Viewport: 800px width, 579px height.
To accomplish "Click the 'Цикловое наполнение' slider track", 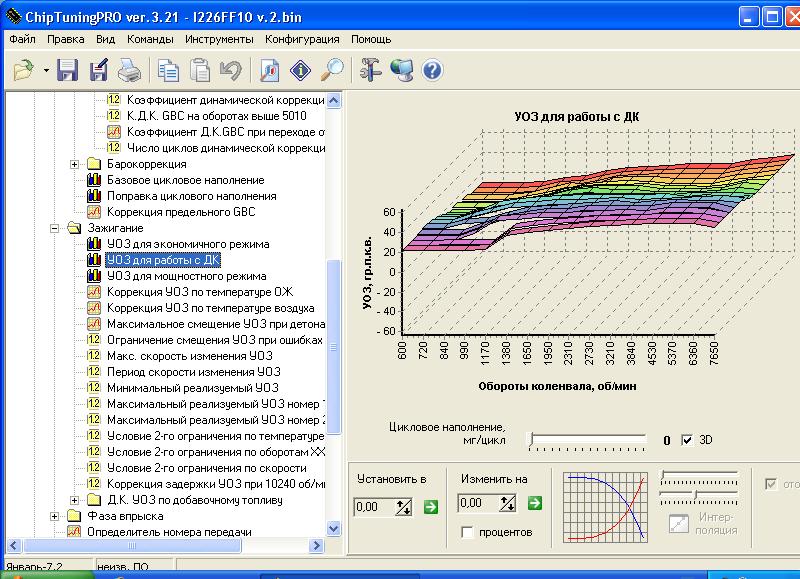I will pyautogui.click(x=590, y=440).
